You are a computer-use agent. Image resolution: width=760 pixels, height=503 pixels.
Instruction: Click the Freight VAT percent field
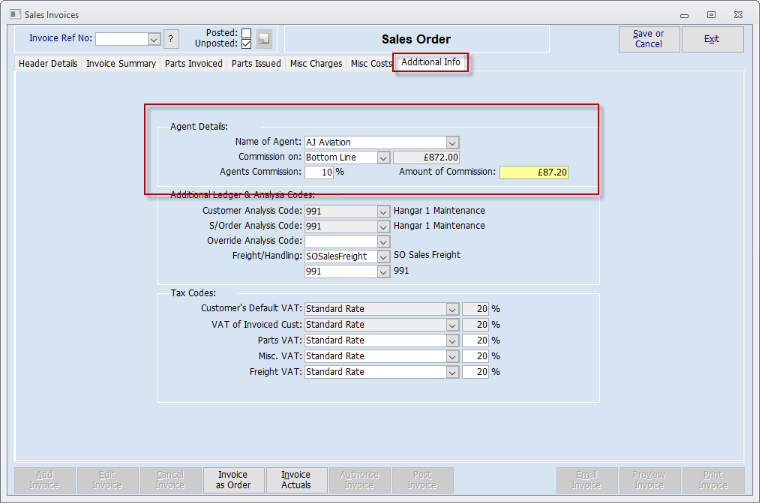point(475,372)
